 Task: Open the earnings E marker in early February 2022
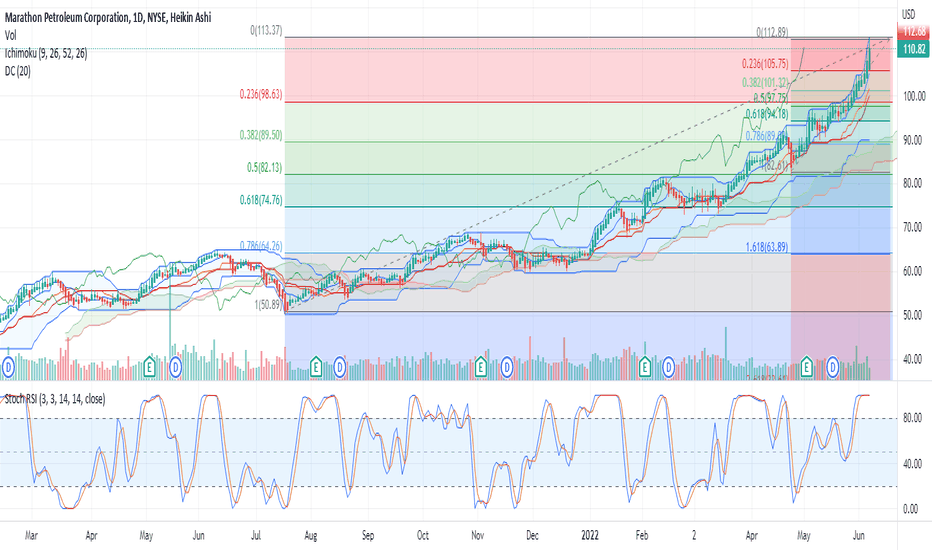tap(644, 367)
